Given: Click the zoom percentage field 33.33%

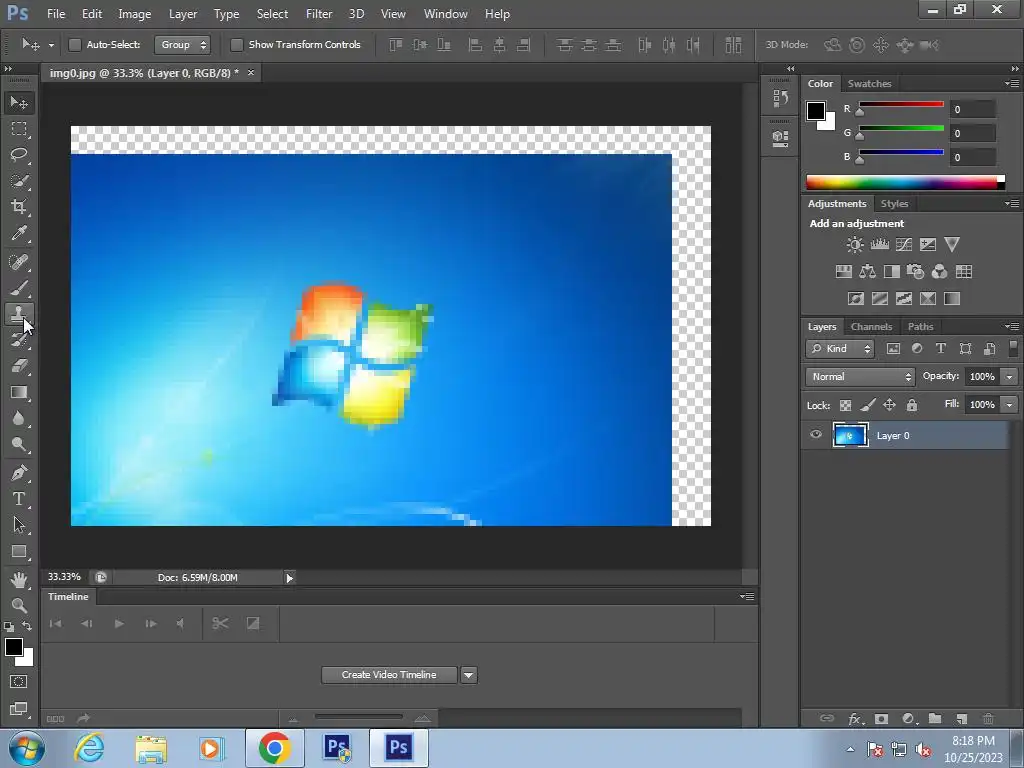Looking at the screenshot, I should (x=64, y=577).
